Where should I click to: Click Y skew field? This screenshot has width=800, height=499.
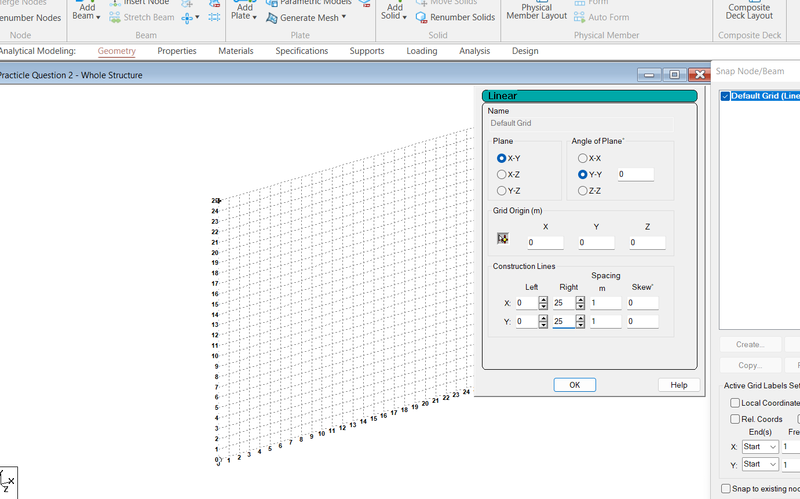[x=642, y=321]
